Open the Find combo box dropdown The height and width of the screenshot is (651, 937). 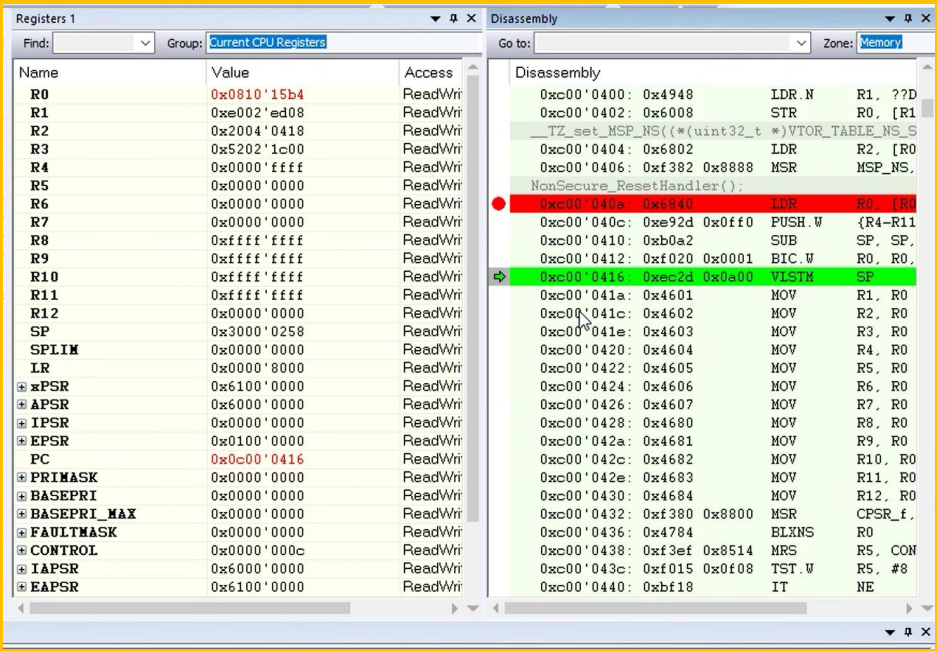point(145,43)
